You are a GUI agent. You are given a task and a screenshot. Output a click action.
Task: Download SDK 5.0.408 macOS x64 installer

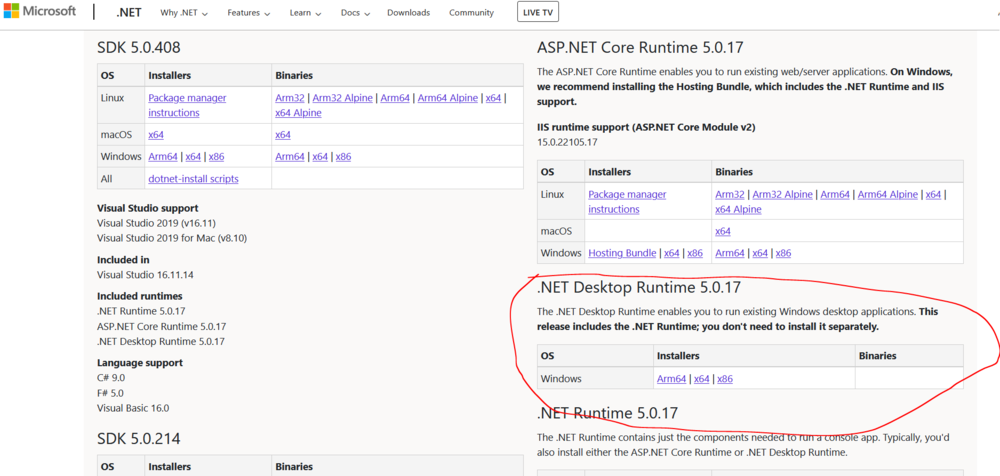(x=156, y=134)
